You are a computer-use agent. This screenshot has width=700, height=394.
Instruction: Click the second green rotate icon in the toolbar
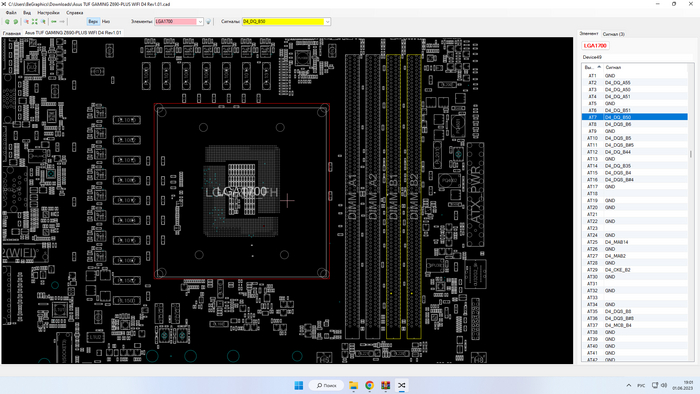pos(16,21)
